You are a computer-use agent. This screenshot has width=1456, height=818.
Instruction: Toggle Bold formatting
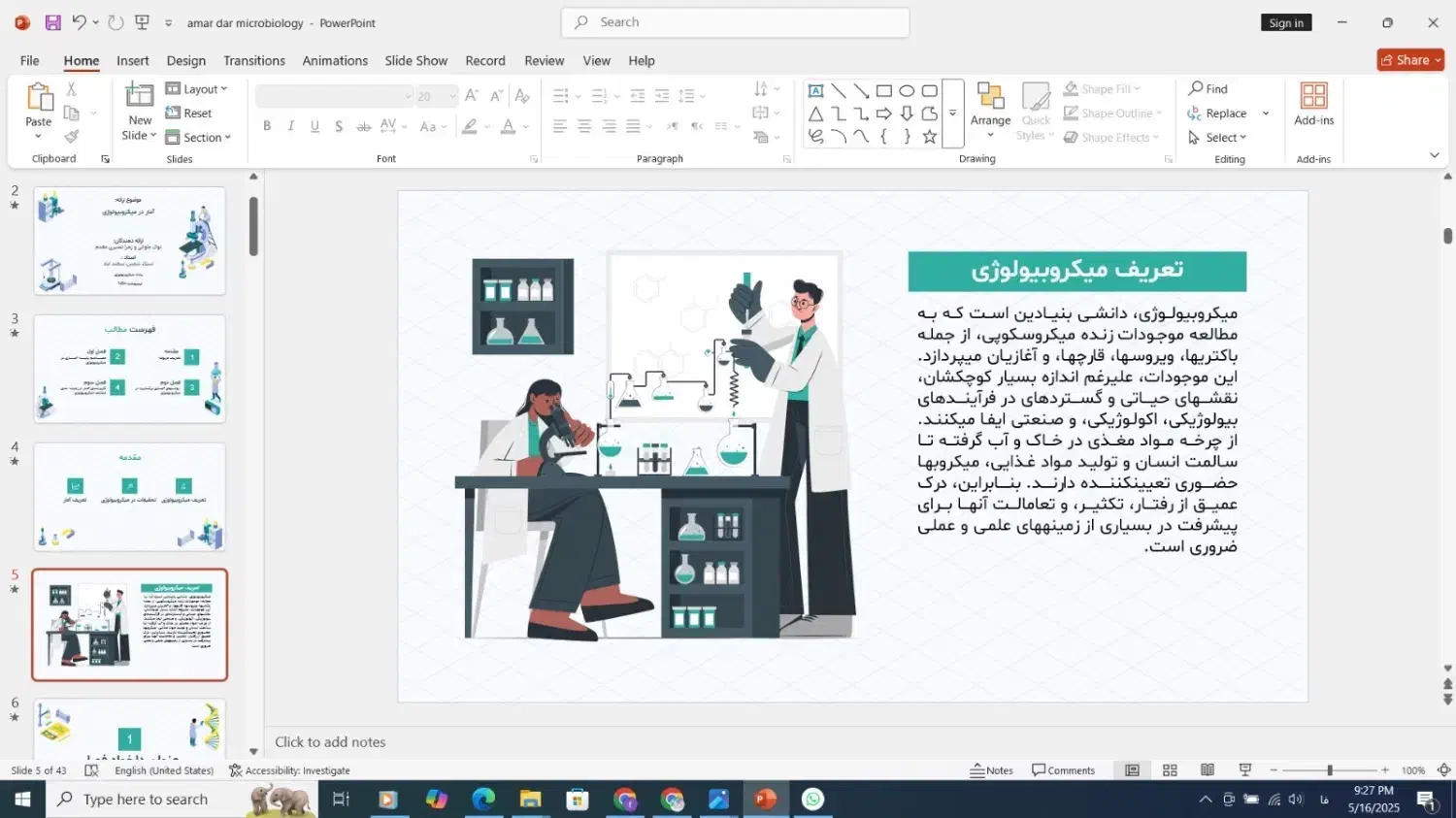point(267,126)
